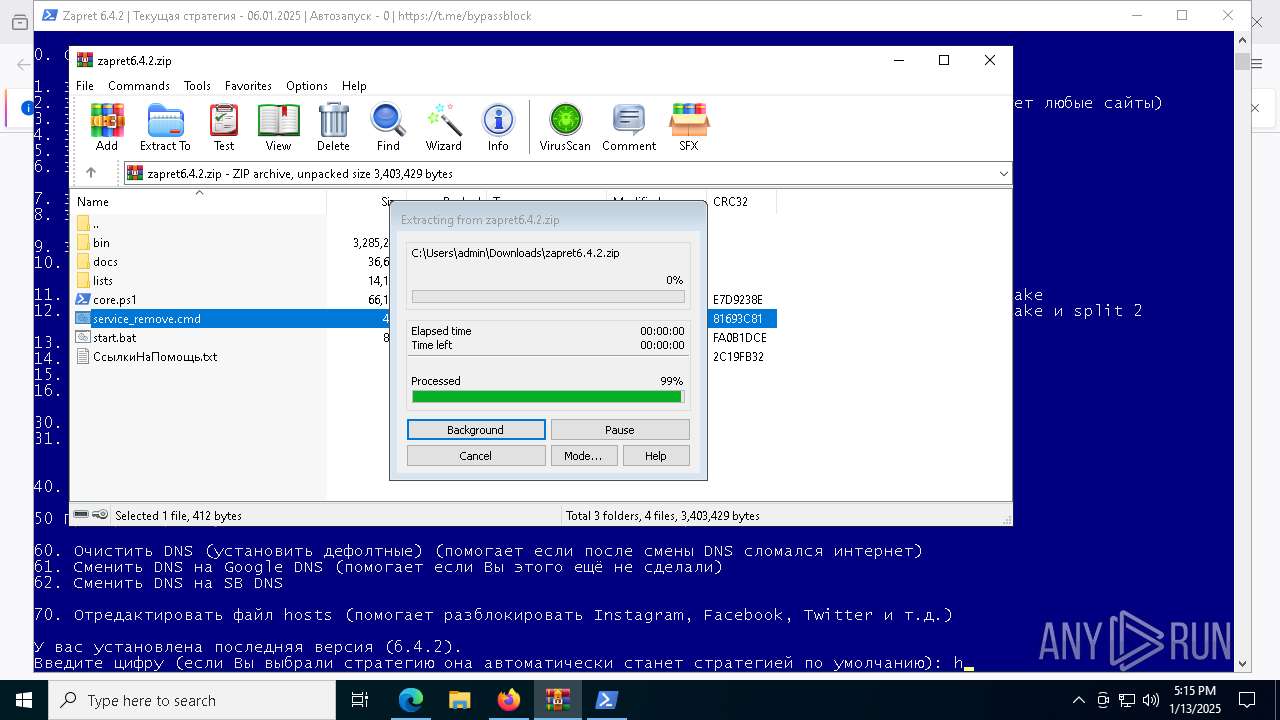Click the volume speaker tray icon
The width and height of the screenshot is (1280, 720).
(1151, 700)
